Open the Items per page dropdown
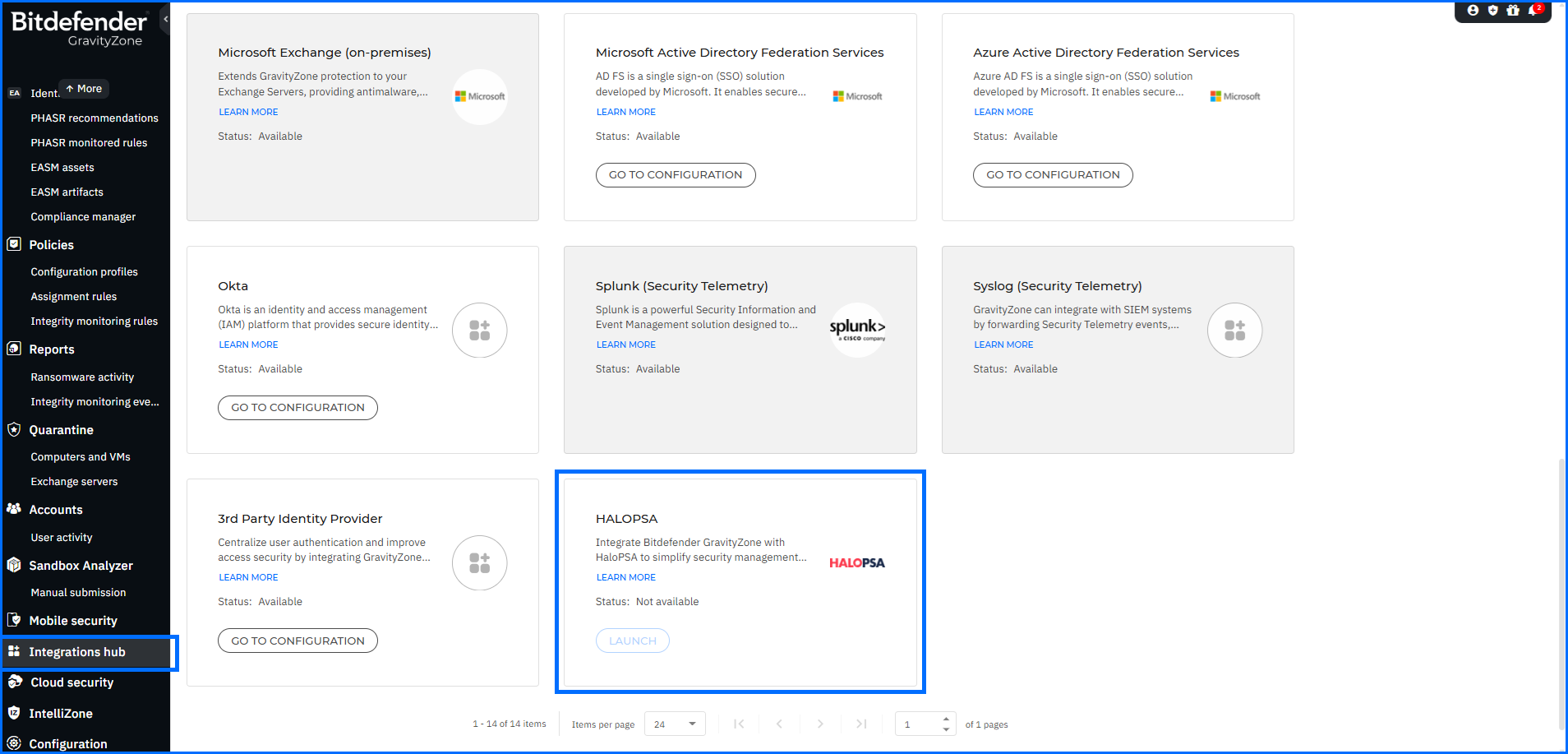This screenshot has height=754, width=1568. [674, 724]
